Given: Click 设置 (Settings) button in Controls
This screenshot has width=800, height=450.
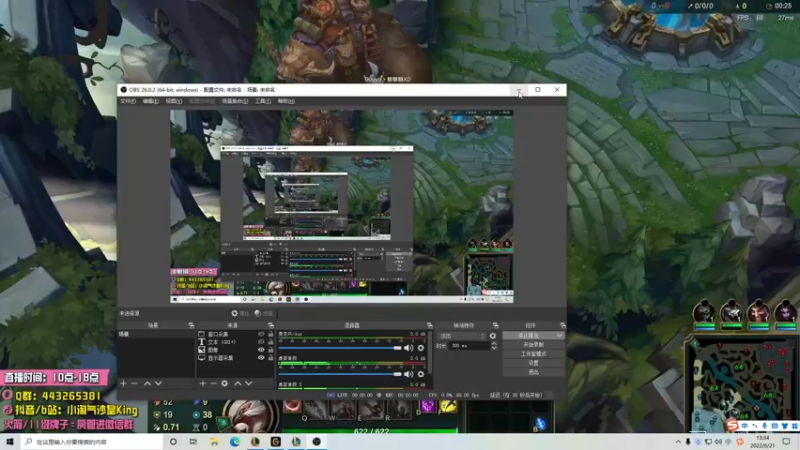Looking at the screenshot, I should (x=533, y=363).
